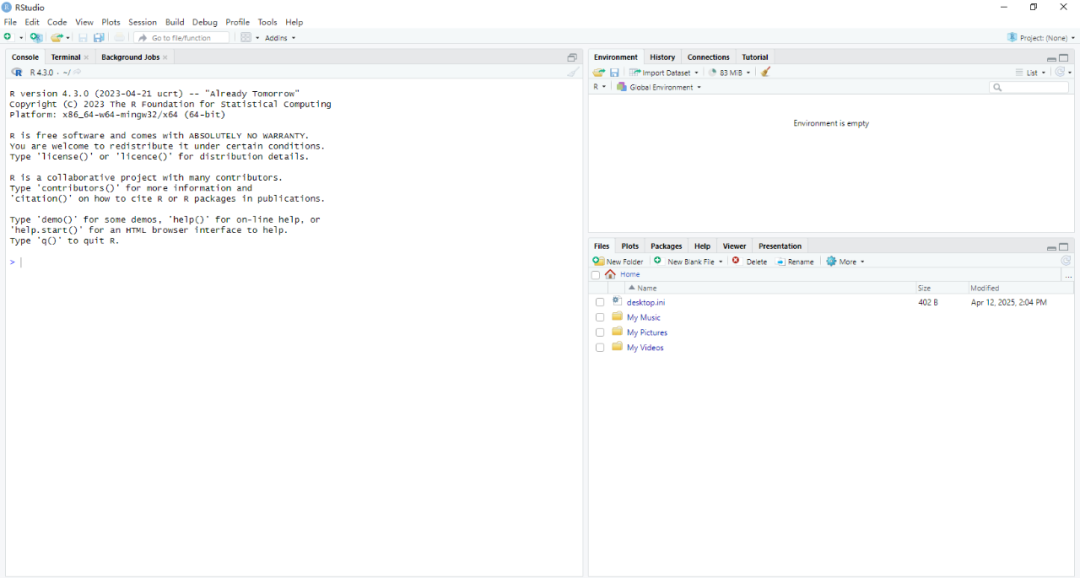Click the workspace panes layout grid icon

click(x=246, y=38)
